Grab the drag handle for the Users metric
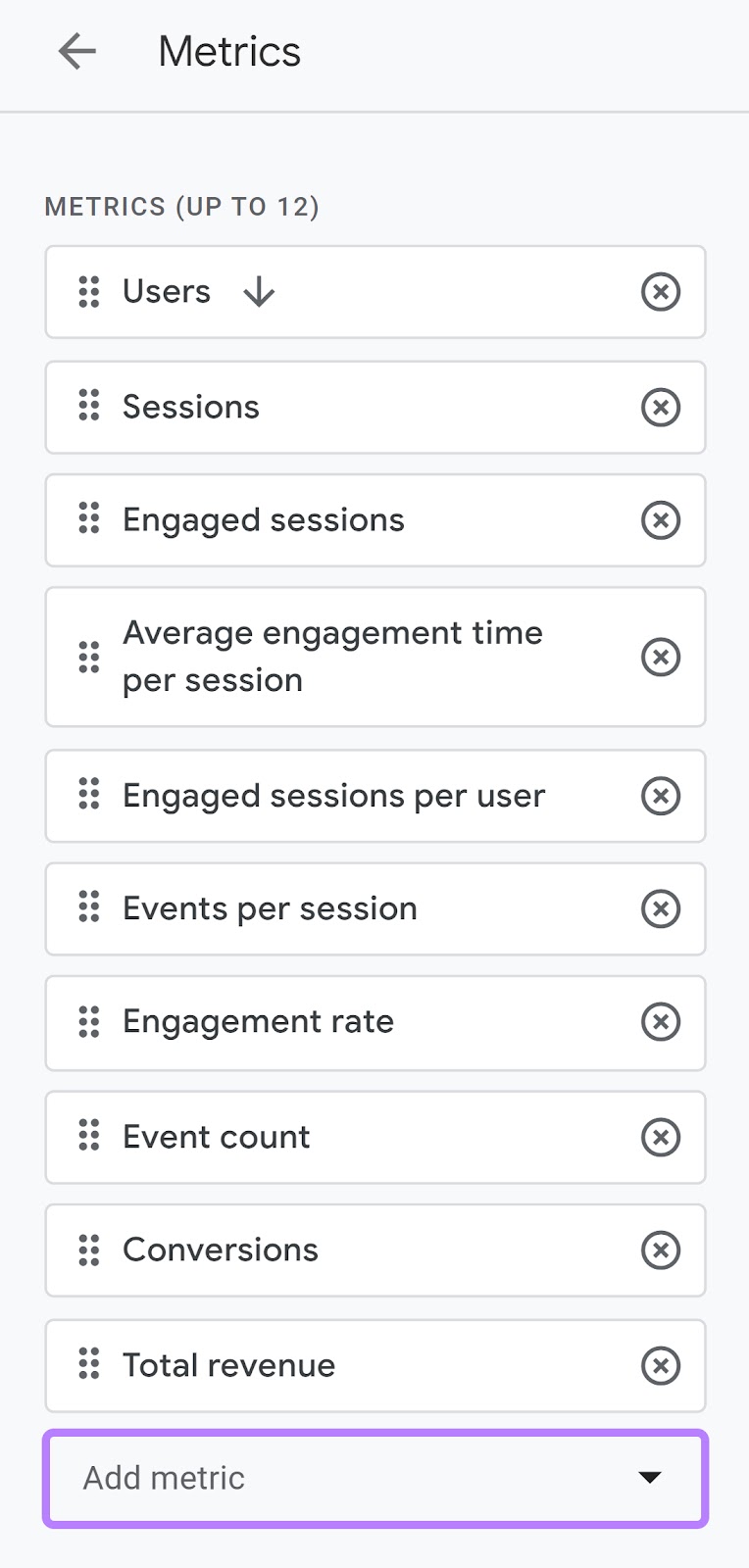This screenshot has height=1568, width=749. tap(88, 292)
